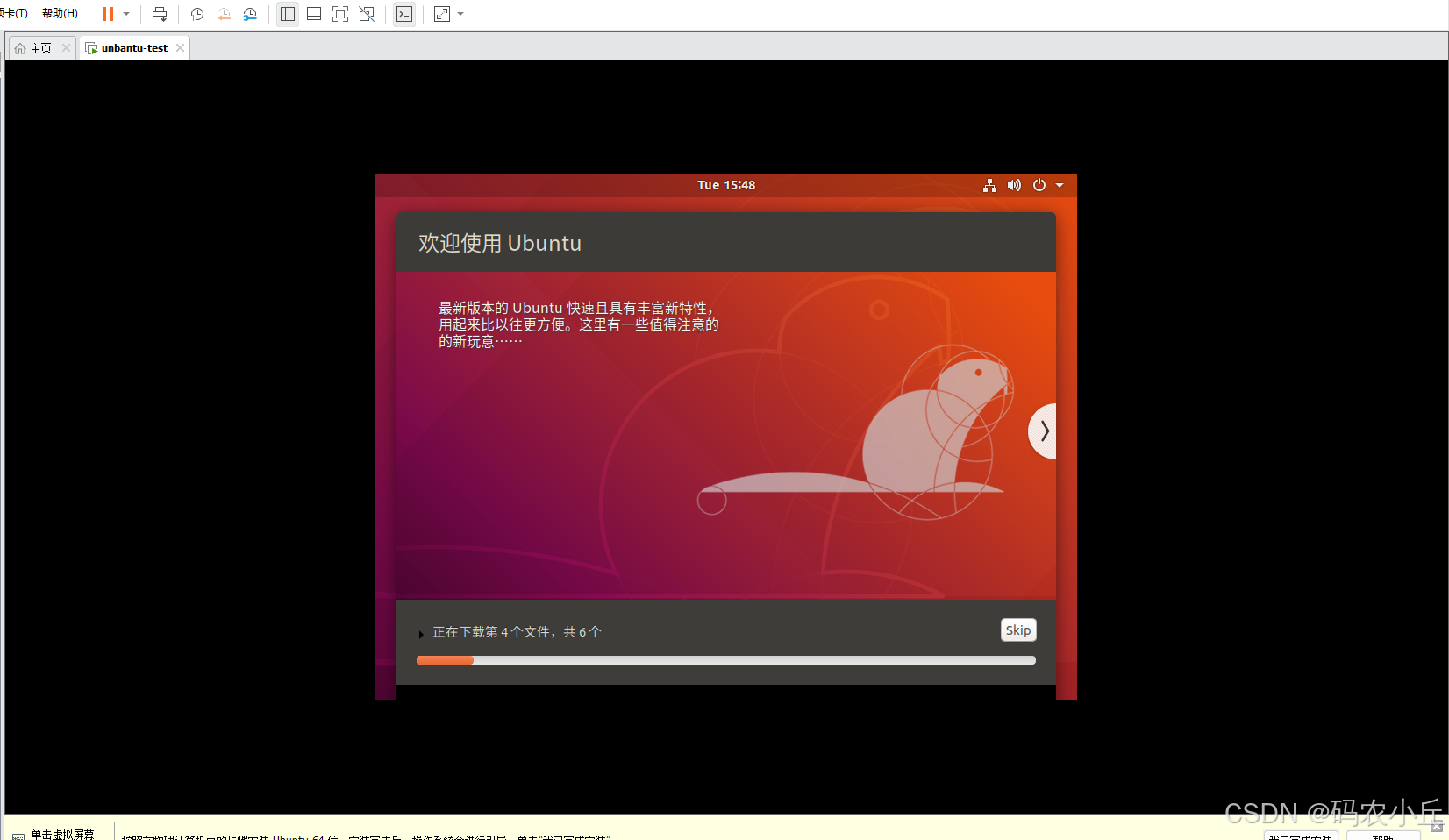The height and width of the screenshot is (840, 1449).
Task: Close the 主页 tab
Action: [x=66, y=48]
